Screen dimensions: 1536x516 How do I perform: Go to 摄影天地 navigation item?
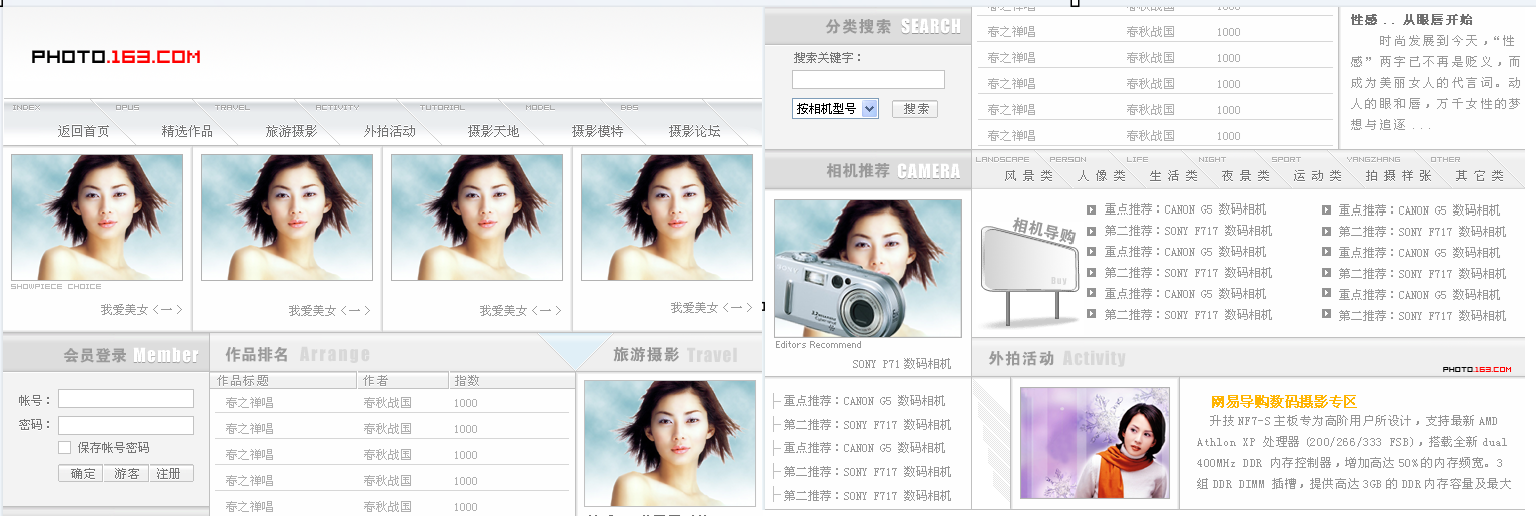pyautogui.click(x=494, y=131)
